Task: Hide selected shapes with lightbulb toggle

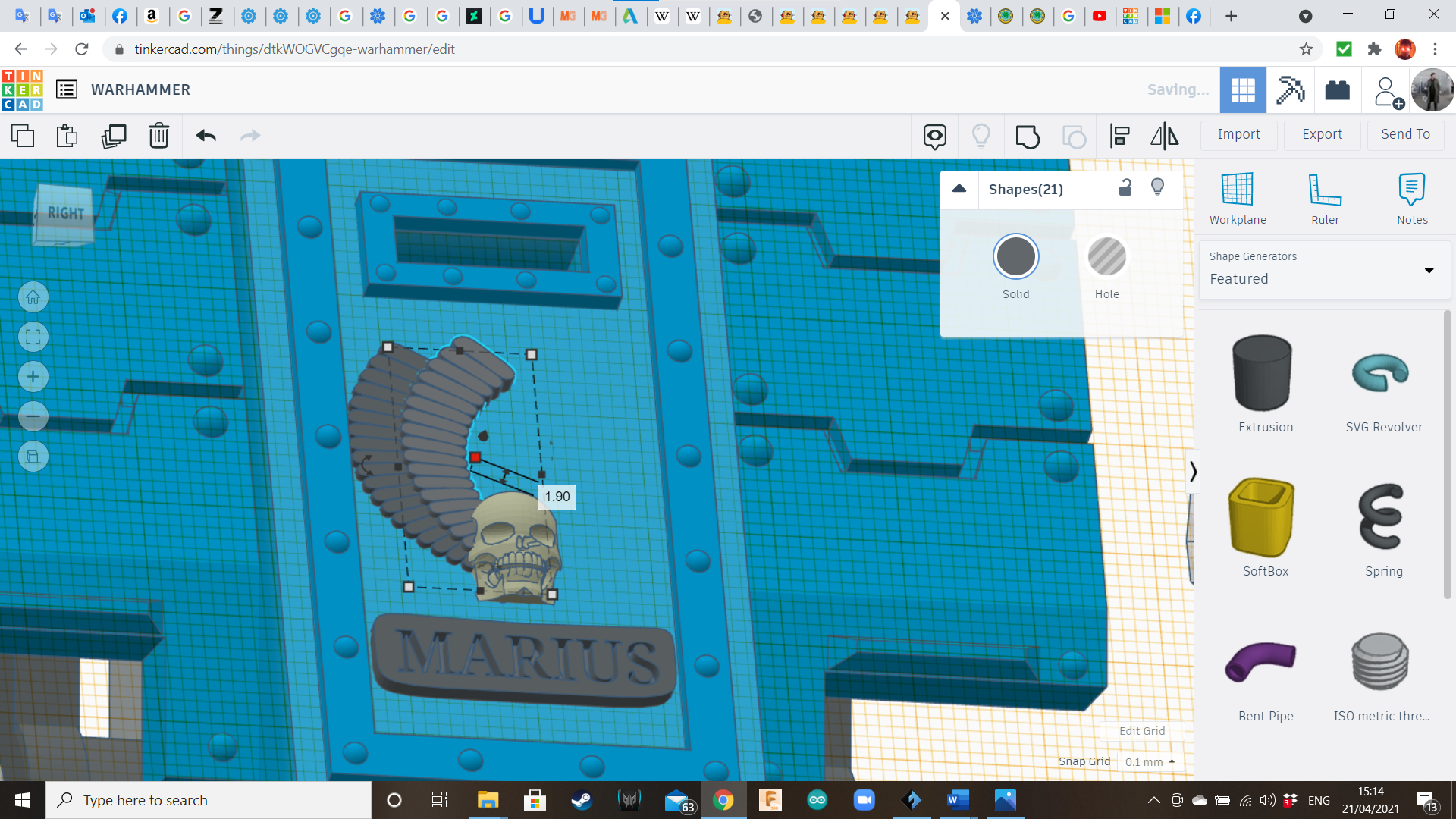Action: tap(1157, 188)
